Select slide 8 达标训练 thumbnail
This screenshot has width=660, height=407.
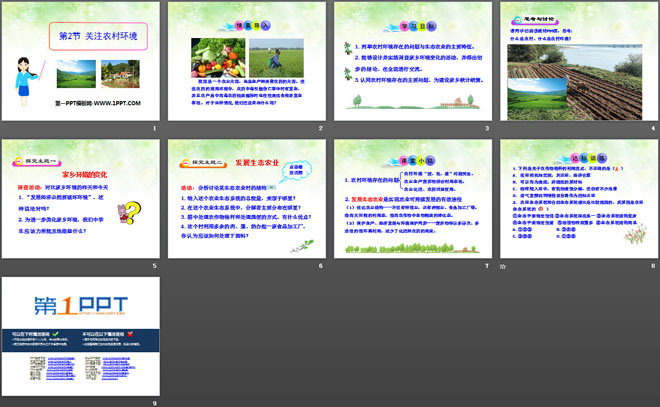tap(579, 199)
